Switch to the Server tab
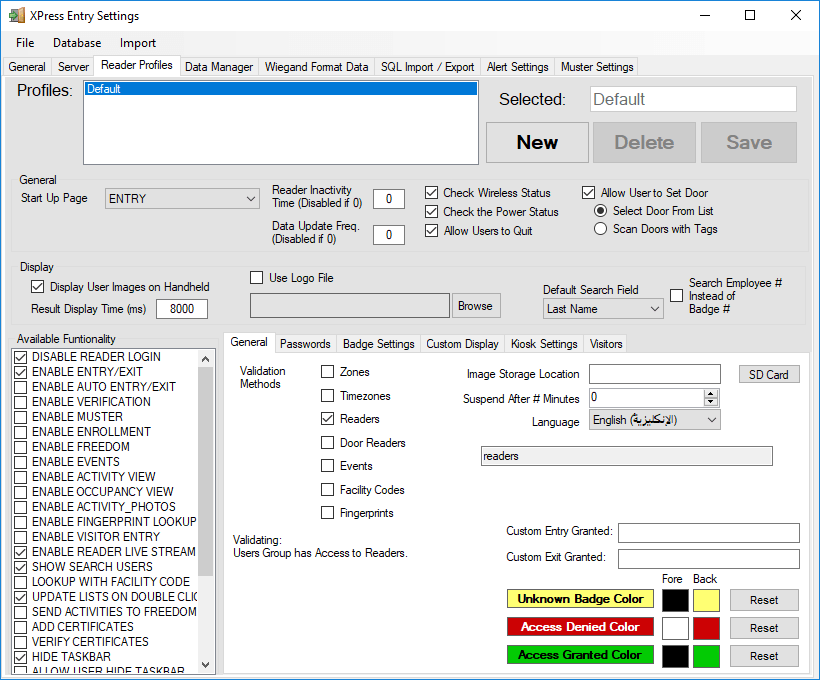The width and height of the screenshot is (820, 680). click(x=73, y=67)
